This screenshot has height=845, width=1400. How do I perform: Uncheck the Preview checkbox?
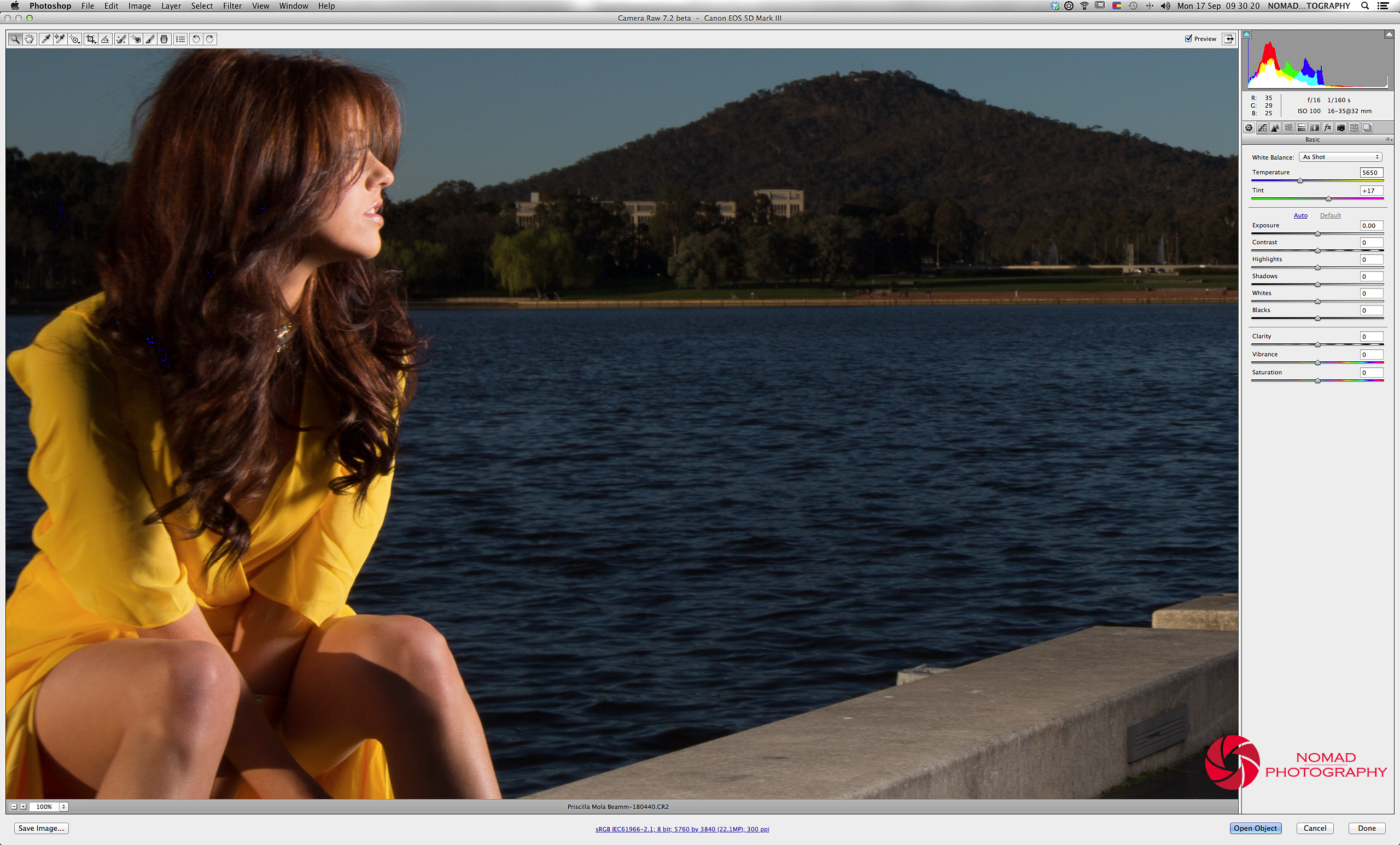[x=1188, y=39]
